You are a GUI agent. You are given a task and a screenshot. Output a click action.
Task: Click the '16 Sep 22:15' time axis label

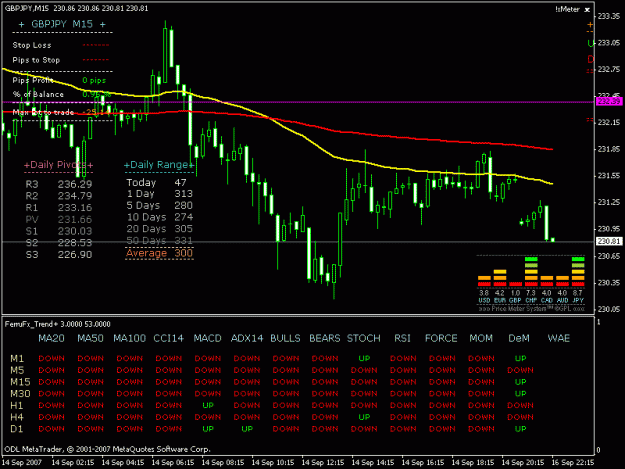[x=572, y=463]
